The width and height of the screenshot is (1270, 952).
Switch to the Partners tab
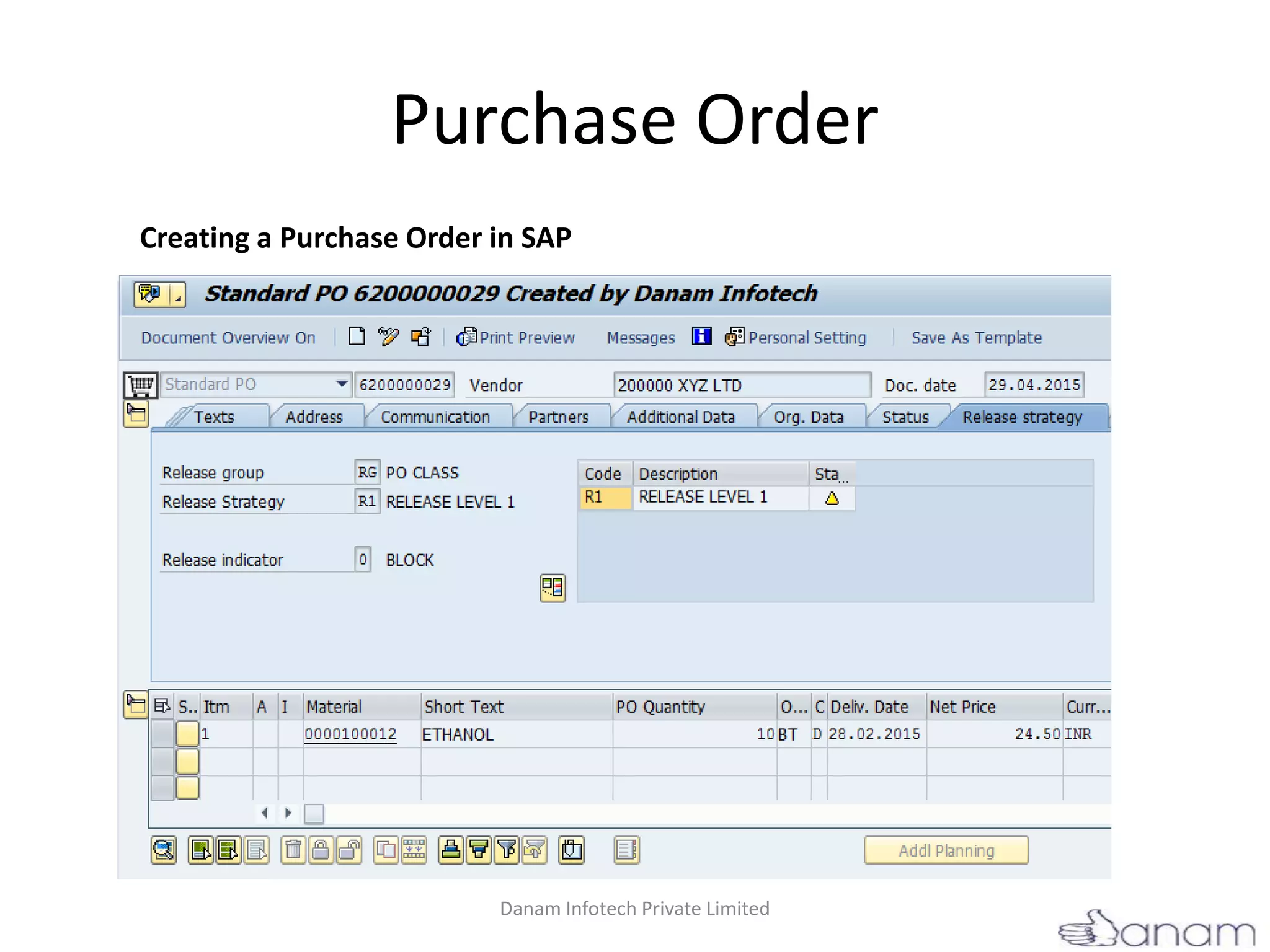tap(559, 417)
